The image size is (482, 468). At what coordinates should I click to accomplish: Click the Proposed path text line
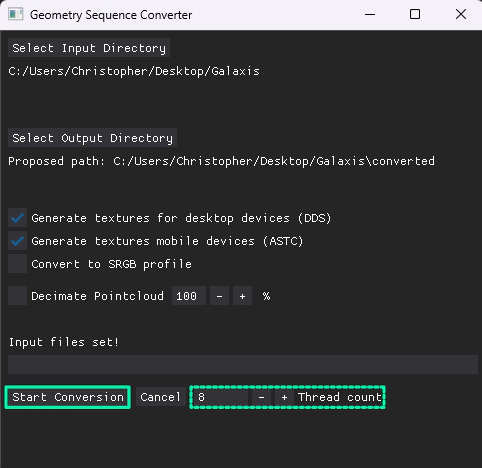pos(222,161)
